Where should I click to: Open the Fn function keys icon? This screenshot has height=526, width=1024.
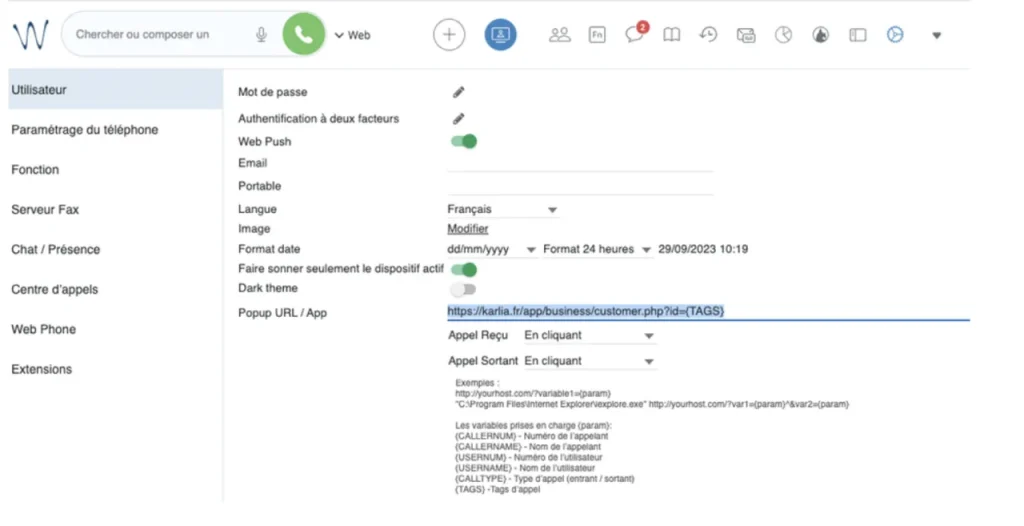click(x=597, y=35)
